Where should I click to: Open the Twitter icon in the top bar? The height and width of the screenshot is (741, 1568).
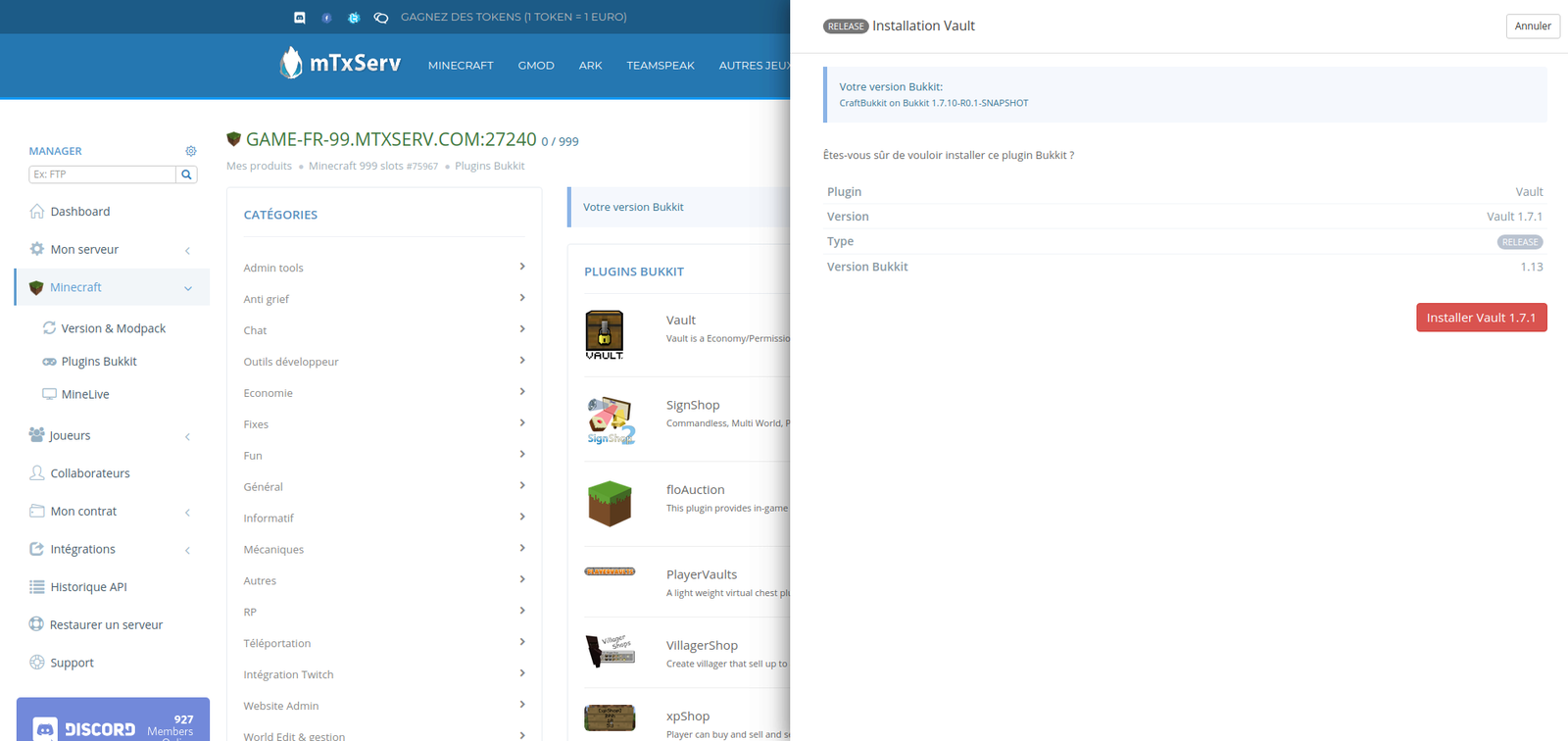(x=354, y=18)
